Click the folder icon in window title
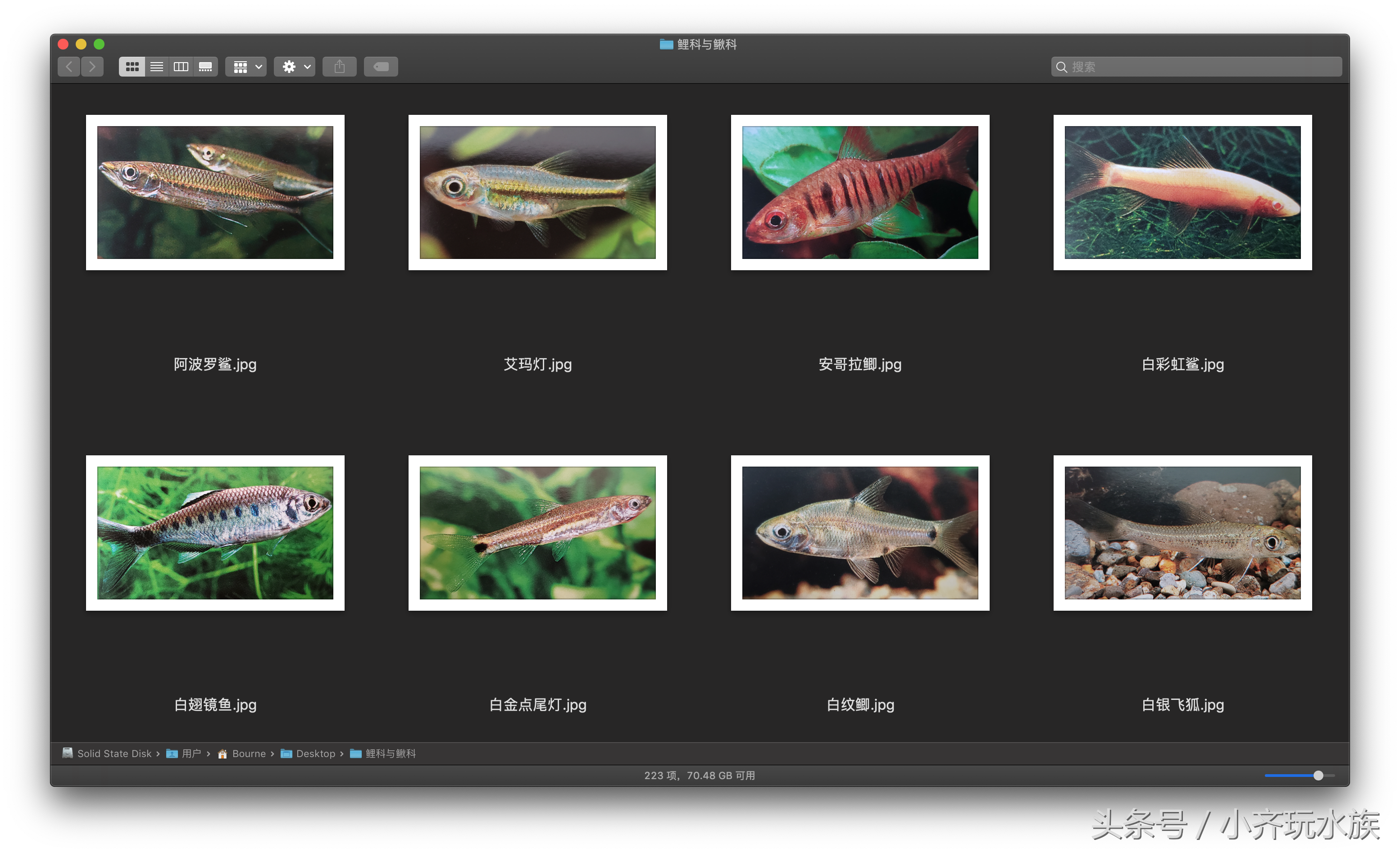The height and width of the screenshot is (853, 1400). [x=667, y=44]
